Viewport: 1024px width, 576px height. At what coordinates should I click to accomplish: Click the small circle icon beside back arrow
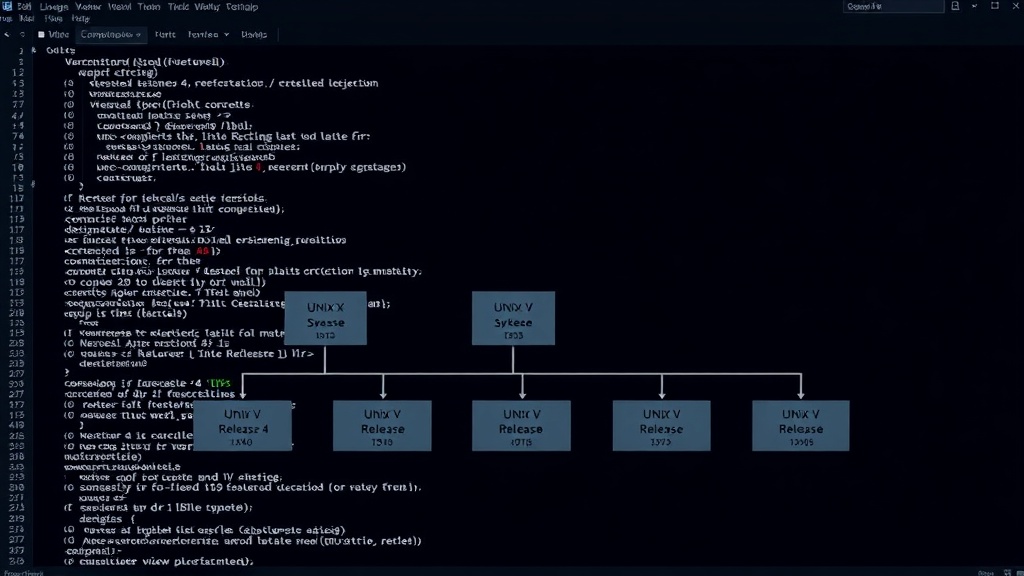click(22, 35)
